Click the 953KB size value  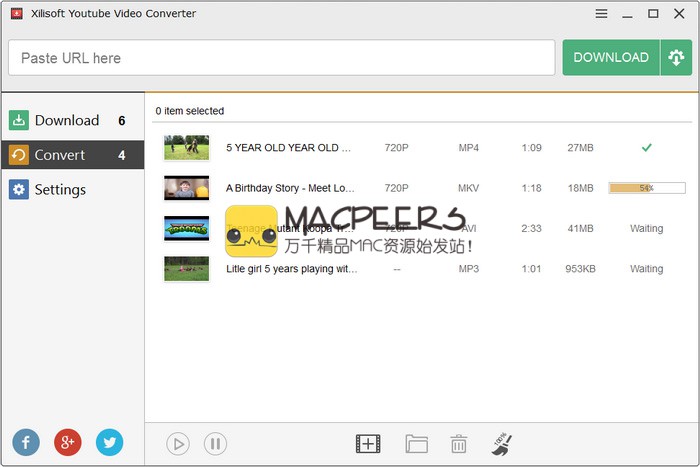click(x=580, y=269)
